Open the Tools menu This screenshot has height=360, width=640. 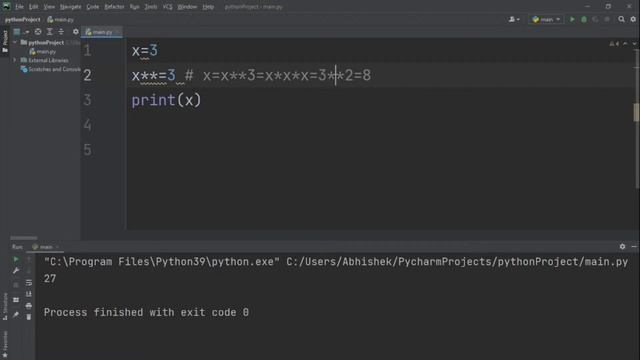151,7
